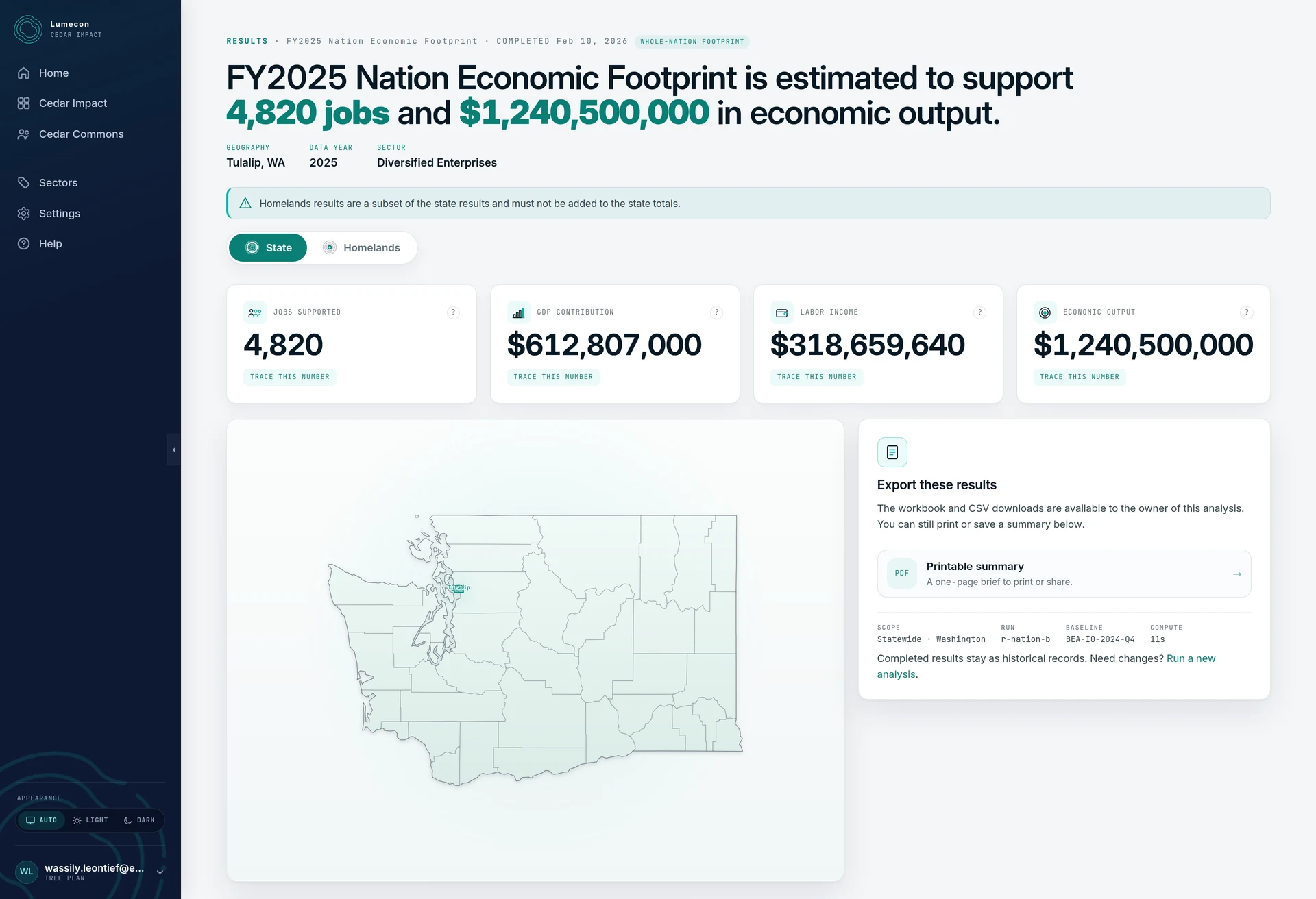
Task: Click the Jobs Supported help question mark
Action: (453, 312)
